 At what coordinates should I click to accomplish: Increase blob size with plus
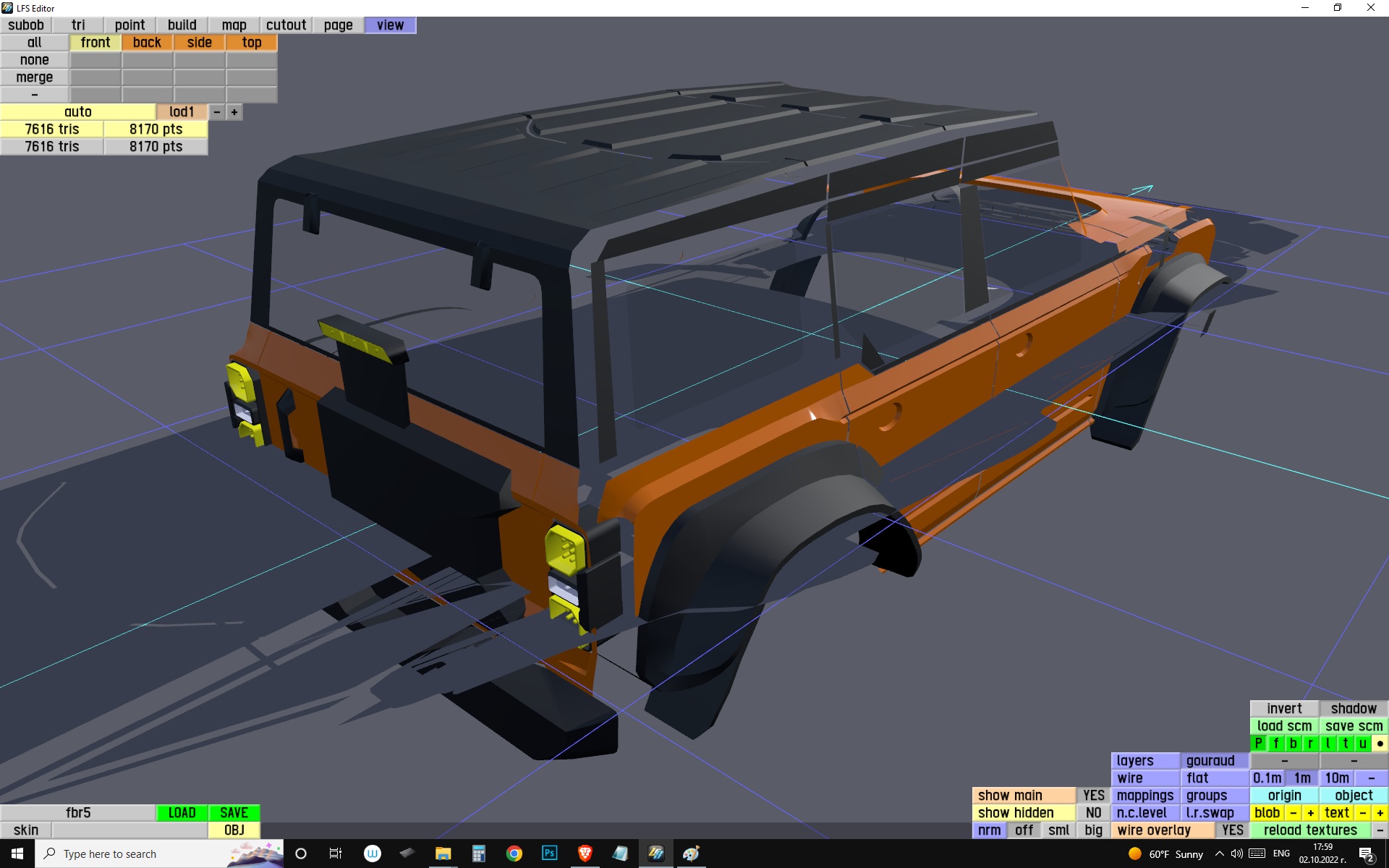coord(1310,812)
